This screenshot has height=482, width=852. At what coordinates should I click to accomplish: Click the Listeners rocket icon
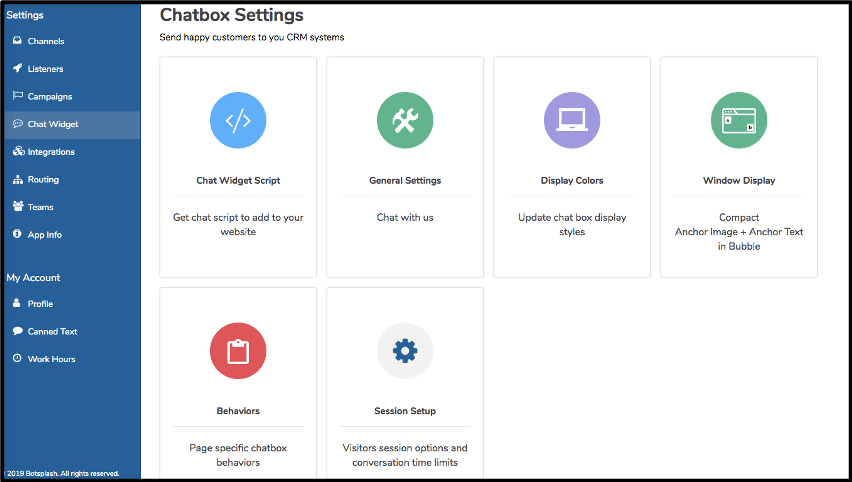pos(17,68)
